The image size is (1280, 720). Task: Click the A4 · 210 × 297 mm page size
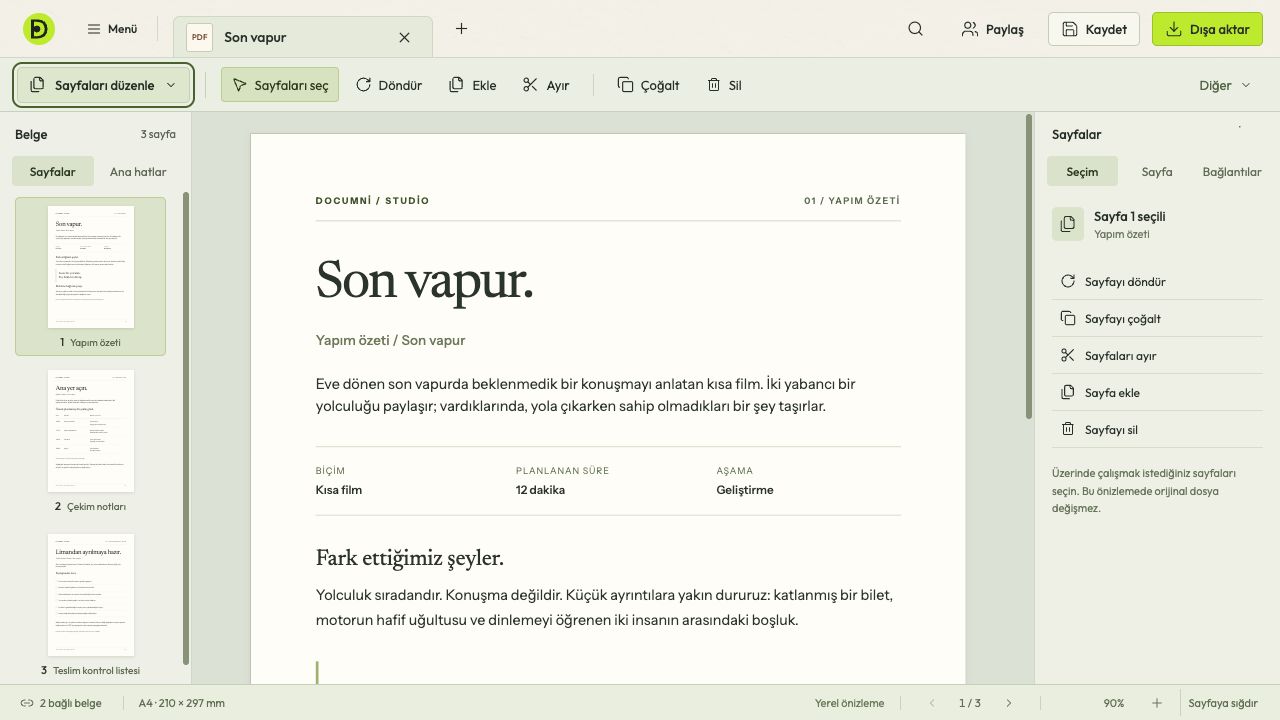pyautogui.click(x=182, y=703)
